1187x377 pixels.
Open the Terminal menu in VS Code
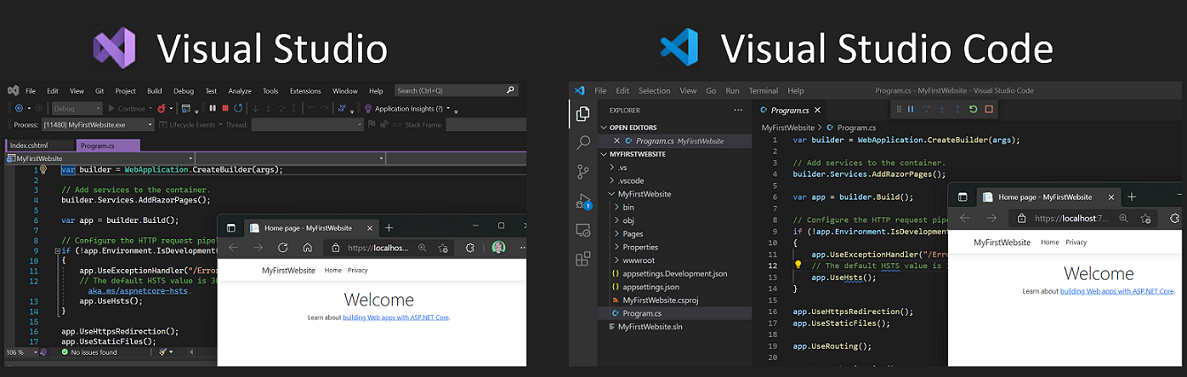click(763, 90)
